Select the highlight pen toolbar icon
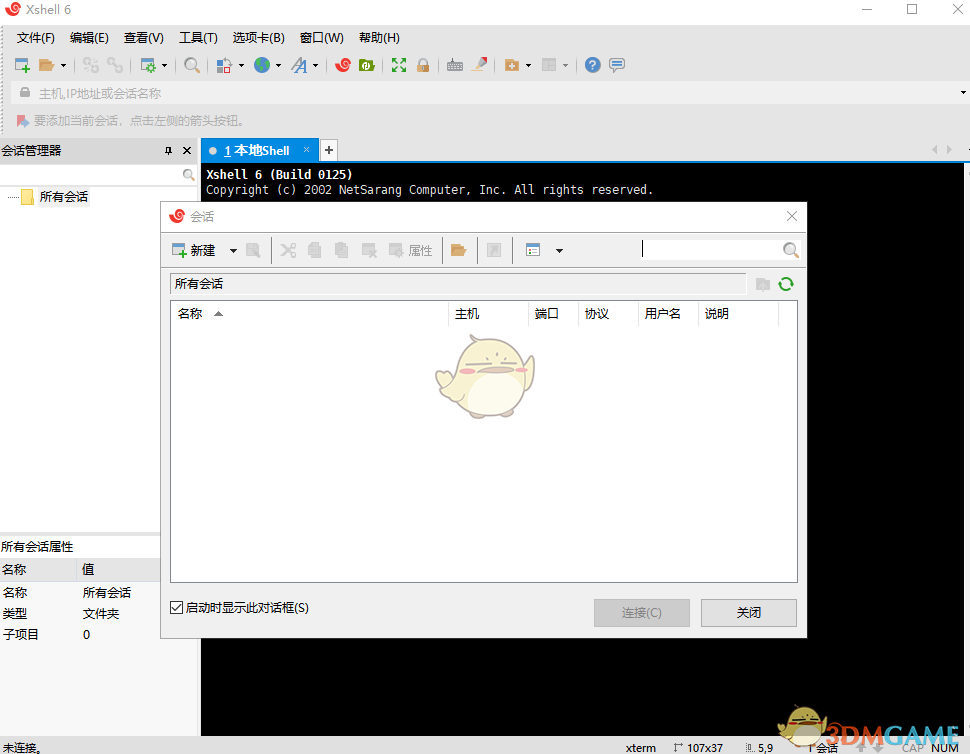This screenshot has height=754, width=970. coord(479,64)
